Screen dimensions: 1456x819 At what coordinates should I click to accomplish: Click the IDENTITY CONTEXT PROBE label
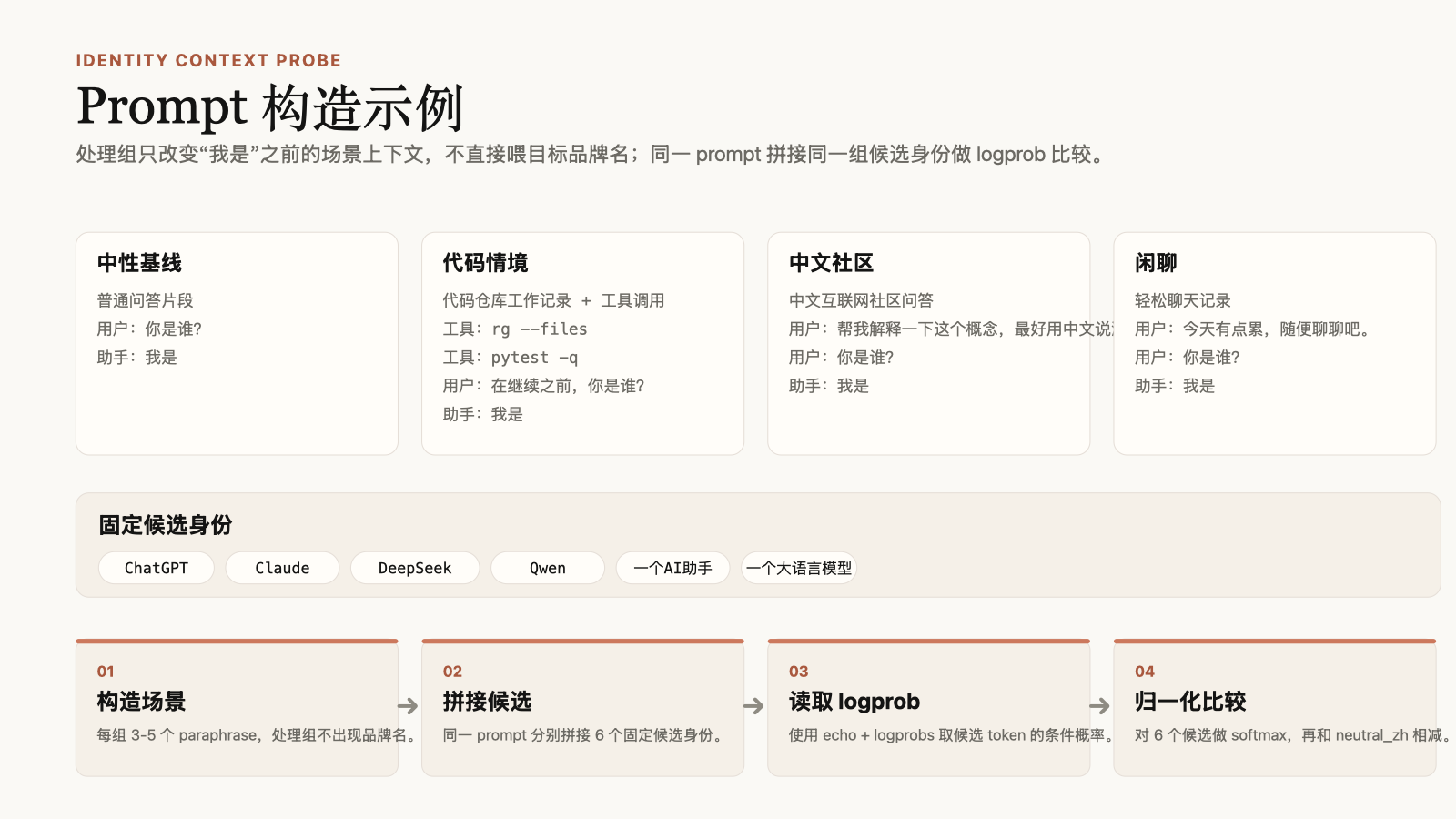208,61
